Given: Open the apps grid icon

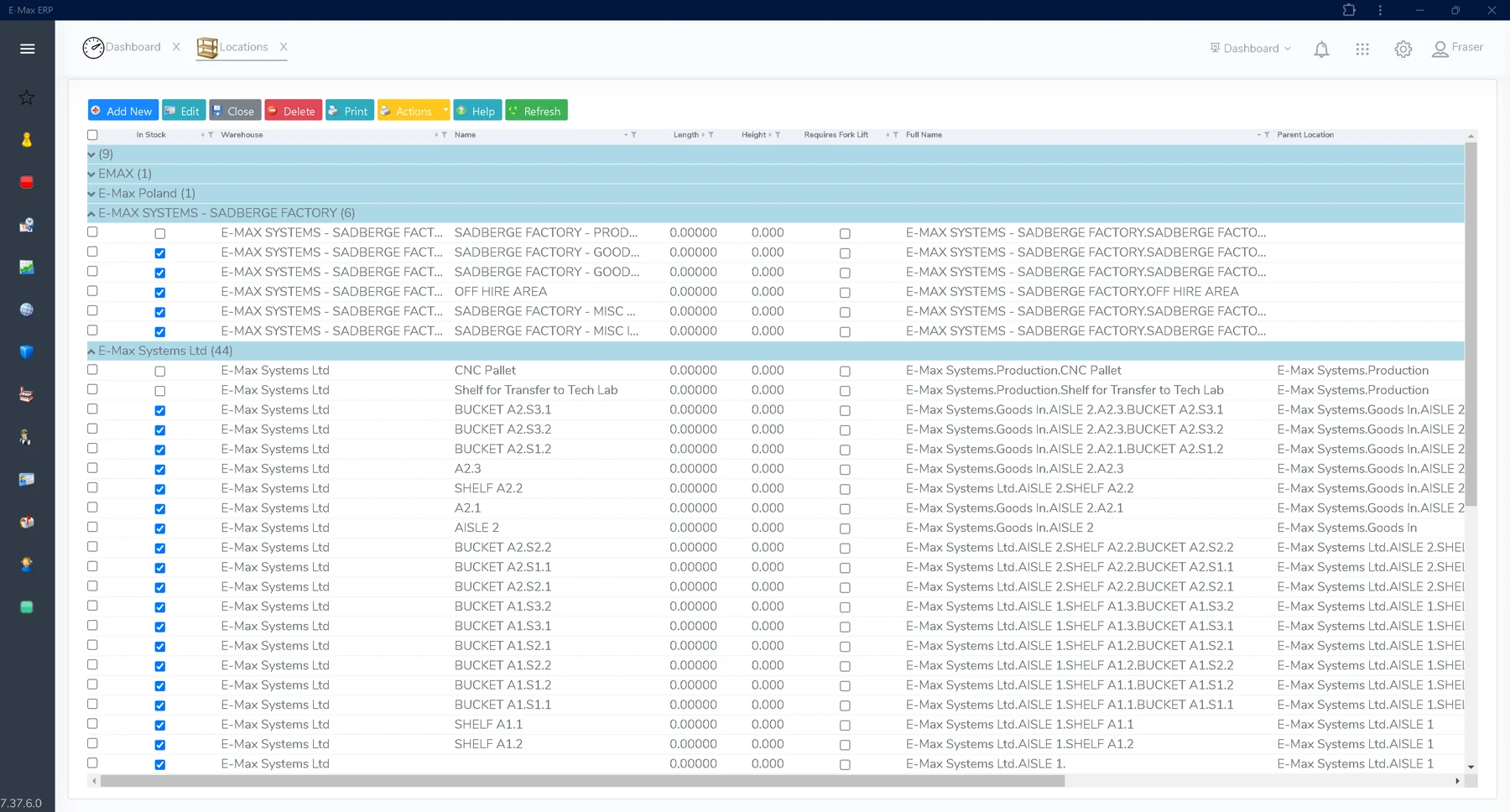Looking at the screenshot, I should coord(1362,49).
